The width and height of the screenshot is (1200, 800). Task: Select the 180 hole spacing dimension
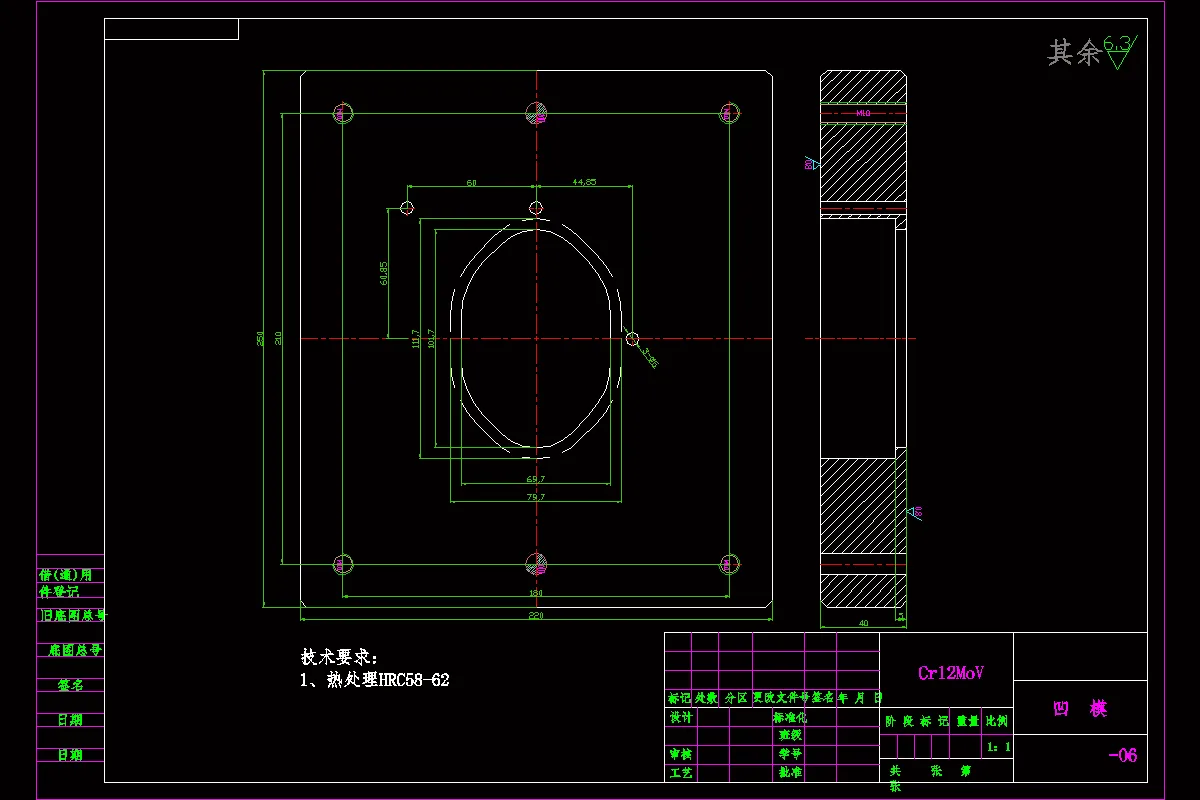(x=536, y=593)
